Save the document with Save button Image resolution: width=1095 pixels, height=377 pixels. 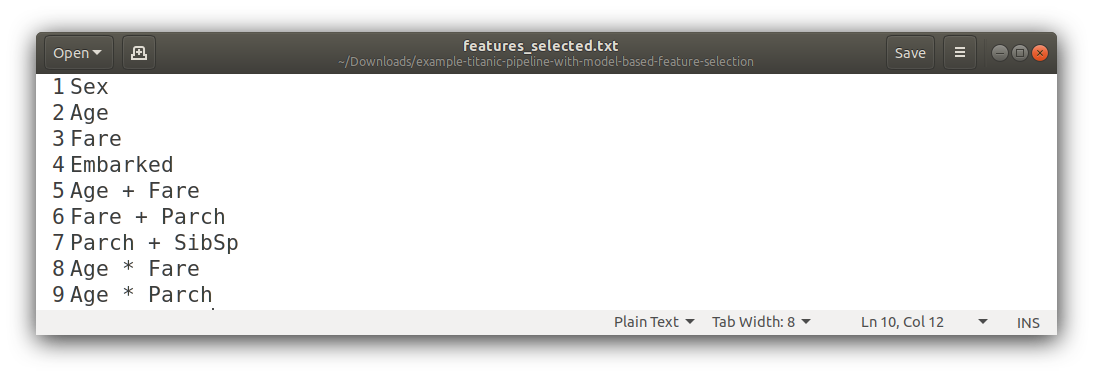pos(910,52)
